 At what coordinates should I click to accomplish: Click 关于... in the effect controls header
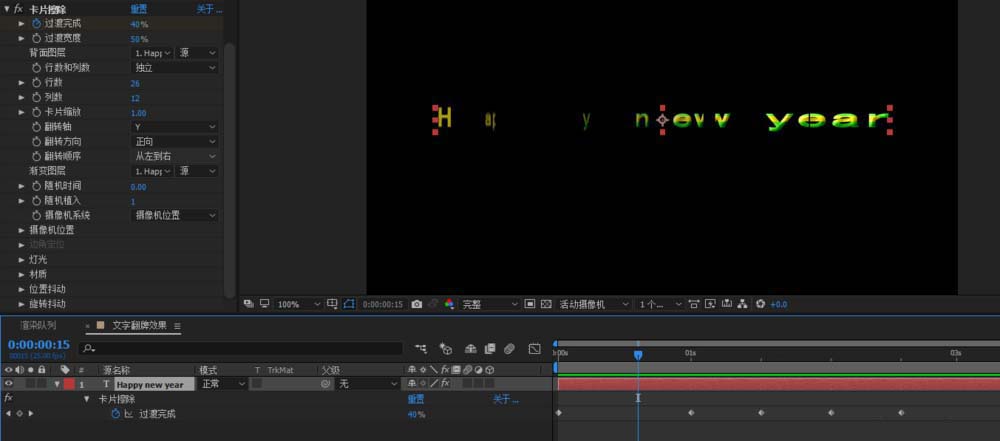[x=210, y=10]
